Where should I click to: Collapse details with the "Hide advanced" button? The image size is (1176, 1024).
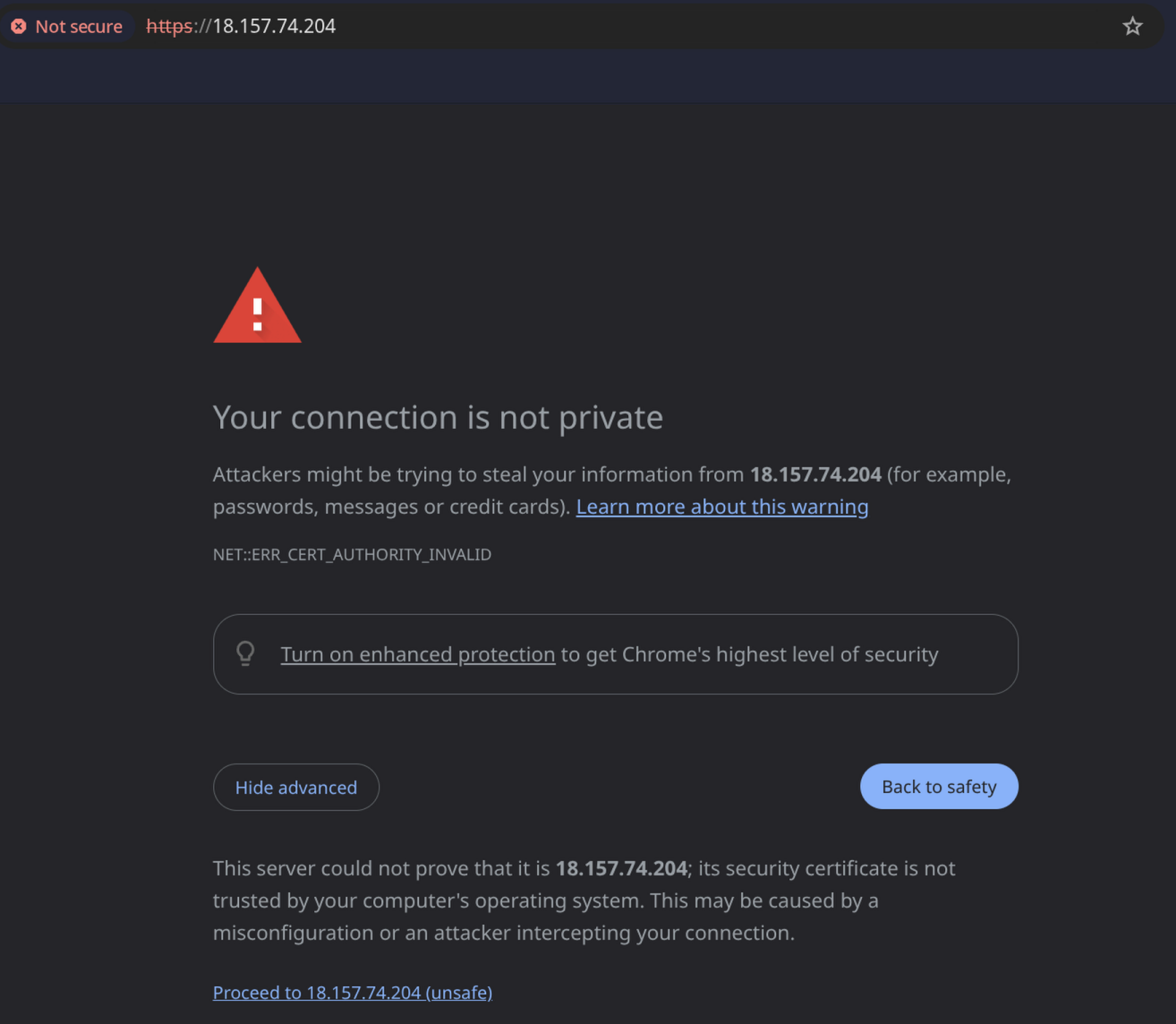(295, 787)
